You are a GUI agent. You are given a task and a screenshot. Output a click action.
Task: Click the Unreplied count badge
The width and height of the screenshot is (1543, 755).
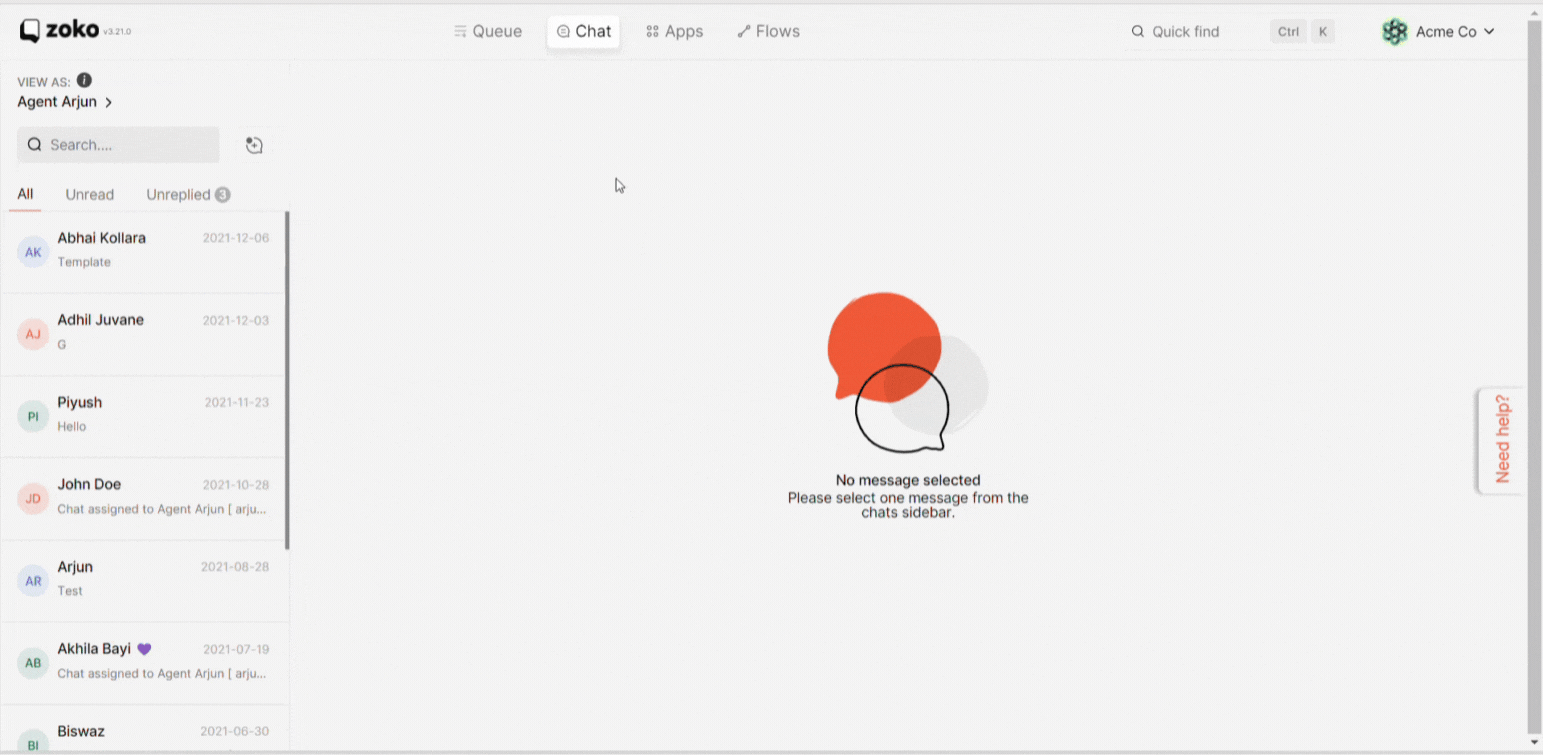click(223, 195)
